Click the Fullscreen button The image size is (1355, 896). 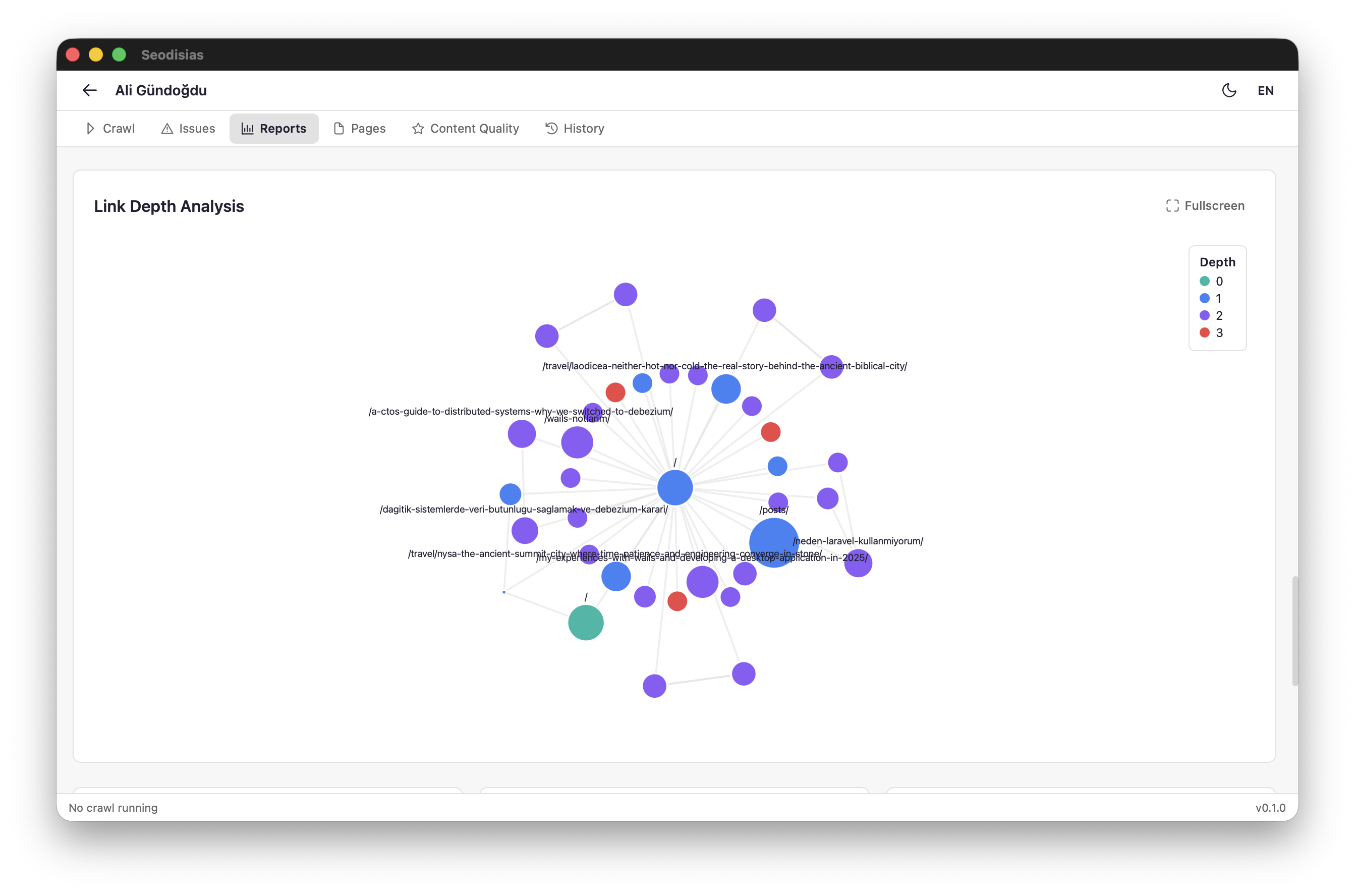[x=1205, y=206]
